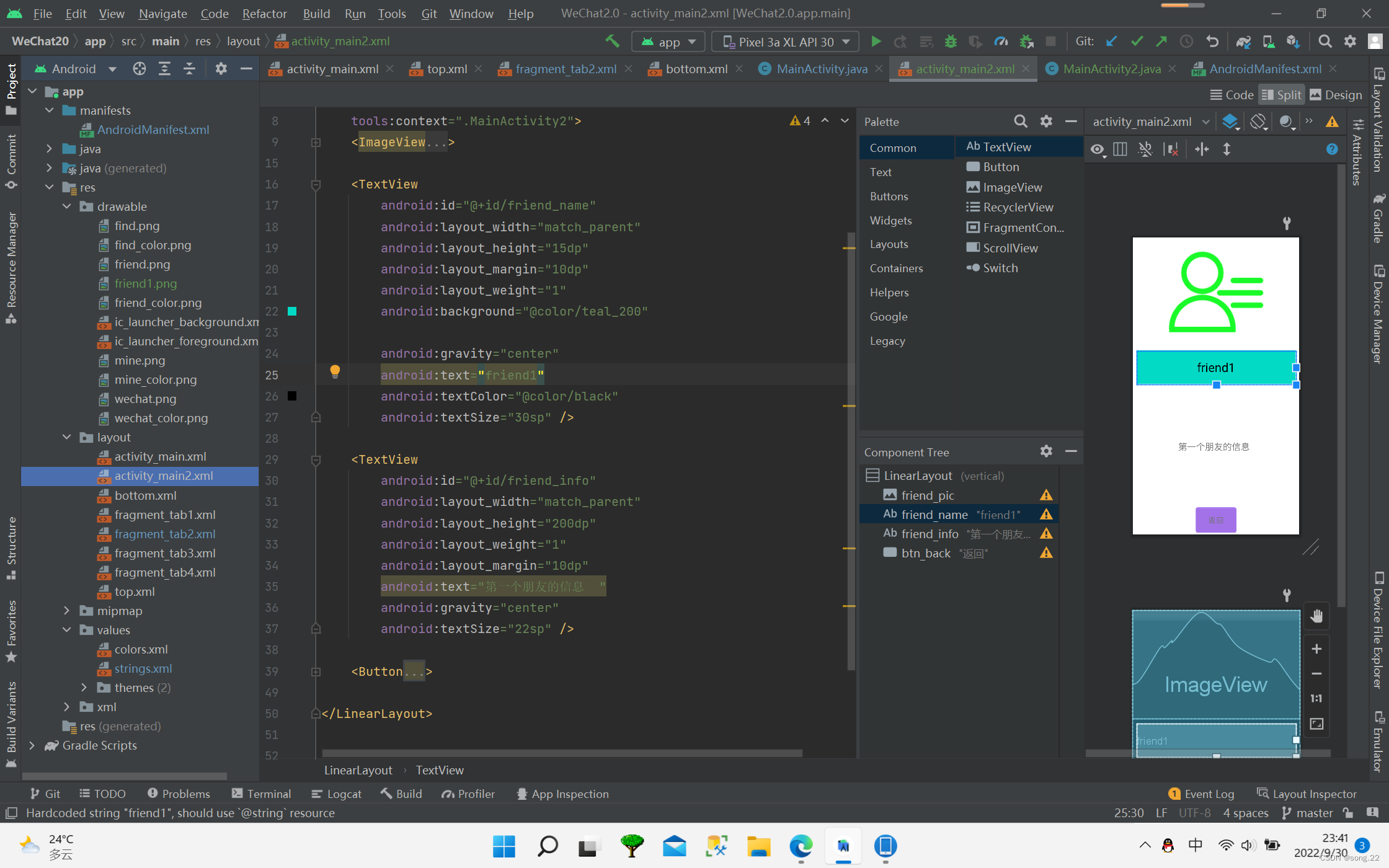
Task: Open the Event Log
Action: point(1201,794)
